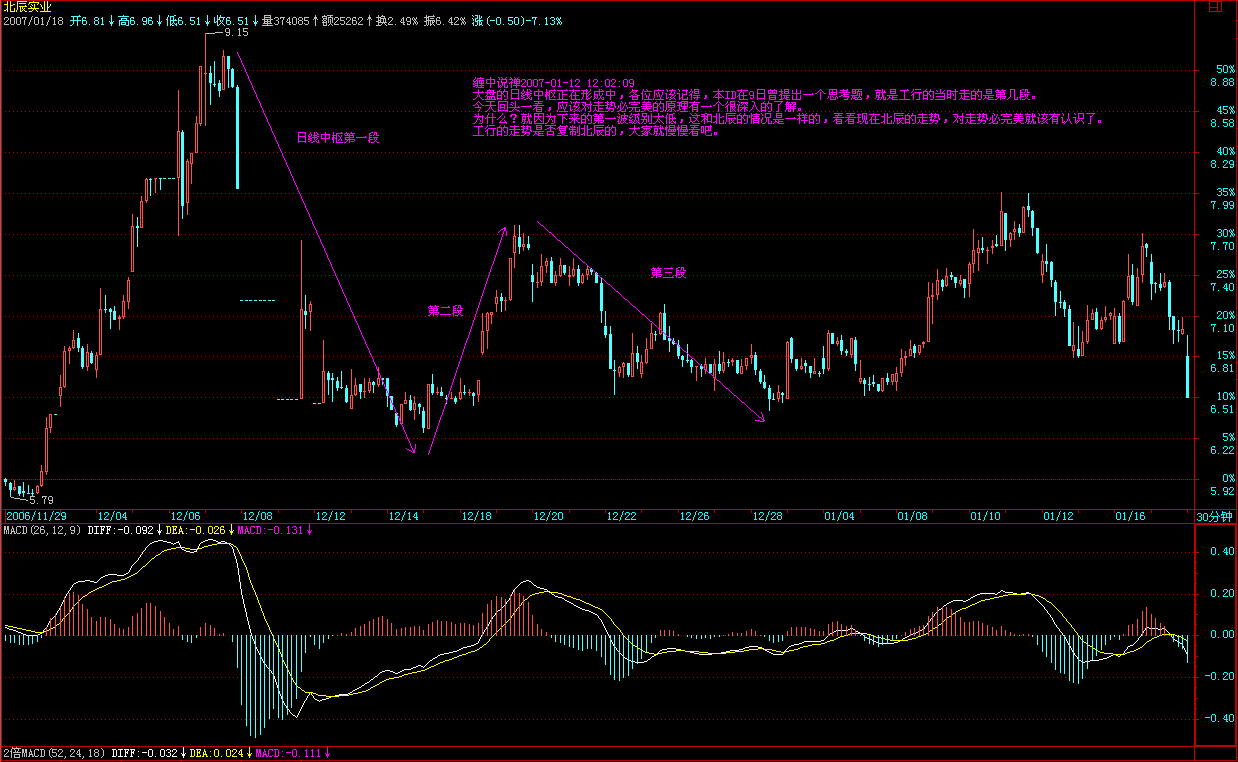
Task: Click the 第二段 annotation label
Action: click(445, 310)
